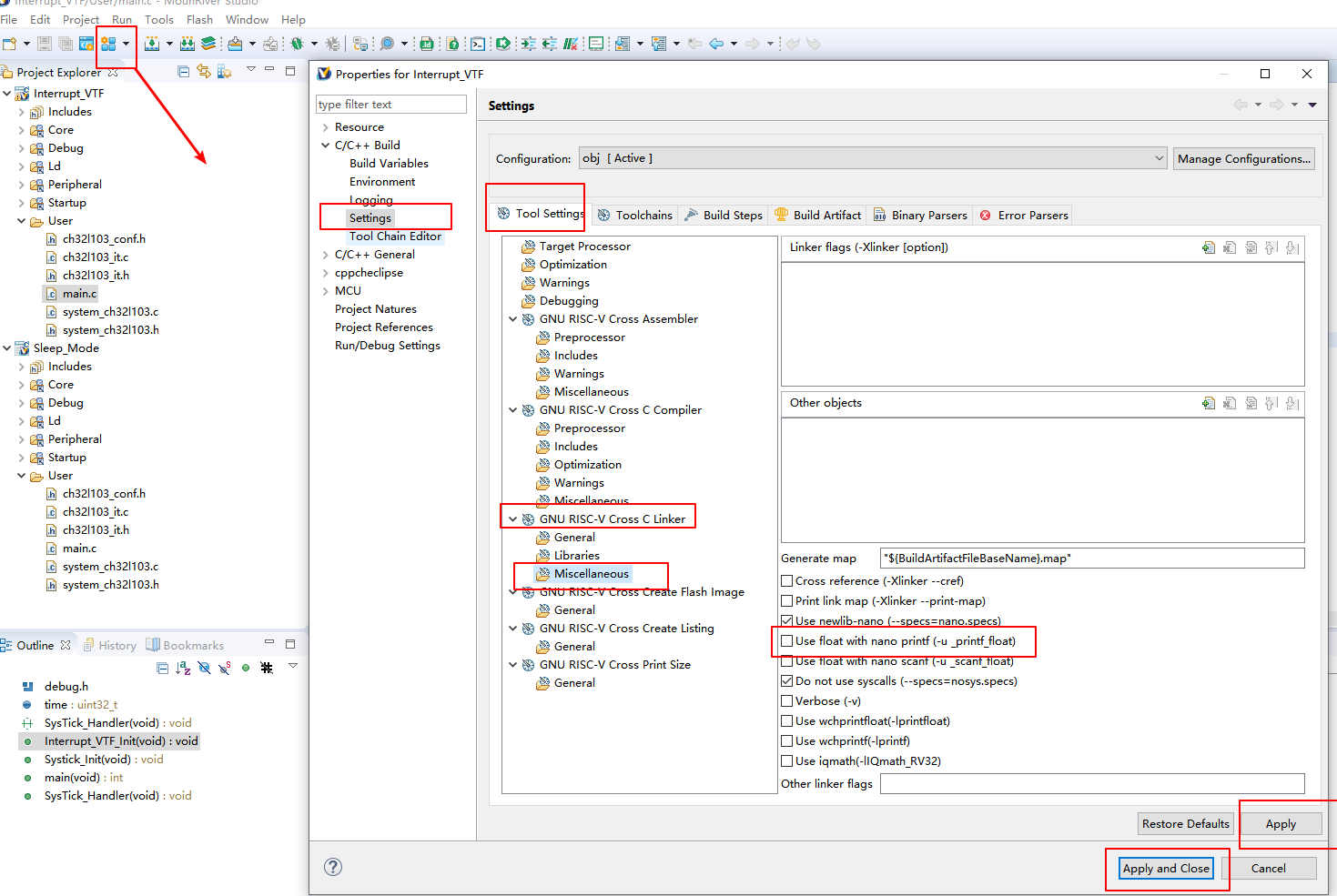Check Use iqmath(-lIQmath_RV32)

tap(786, 760)
